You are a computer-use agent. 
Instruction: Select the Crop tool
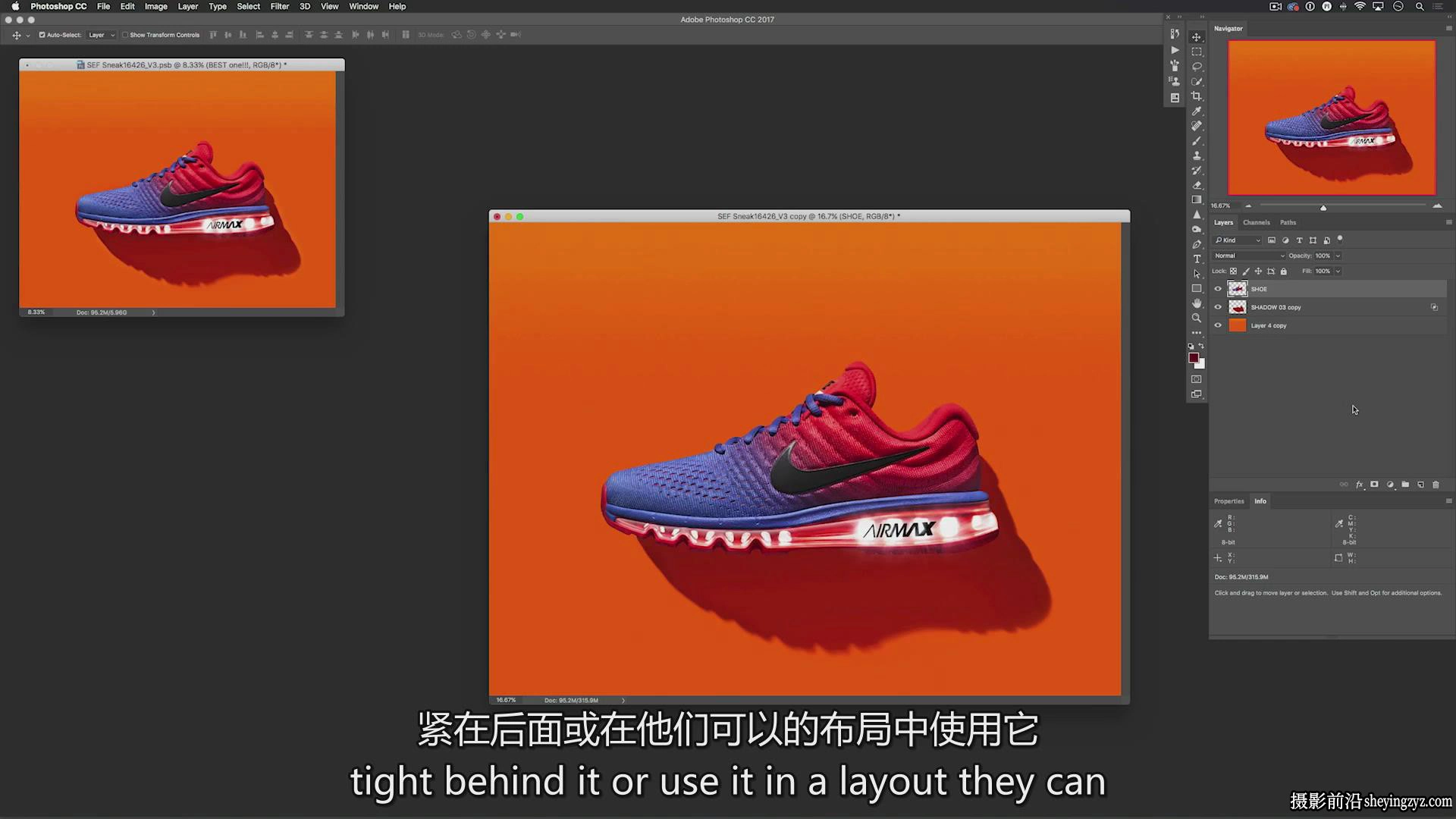point(1197,96)
